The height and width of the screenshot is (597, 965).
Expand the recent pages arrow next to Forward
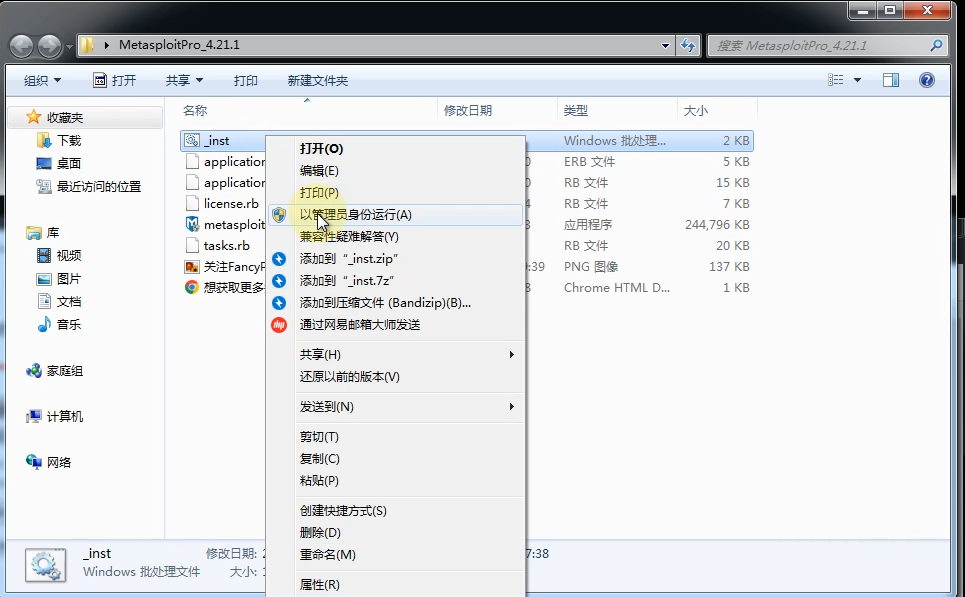[x=69, y=47]
